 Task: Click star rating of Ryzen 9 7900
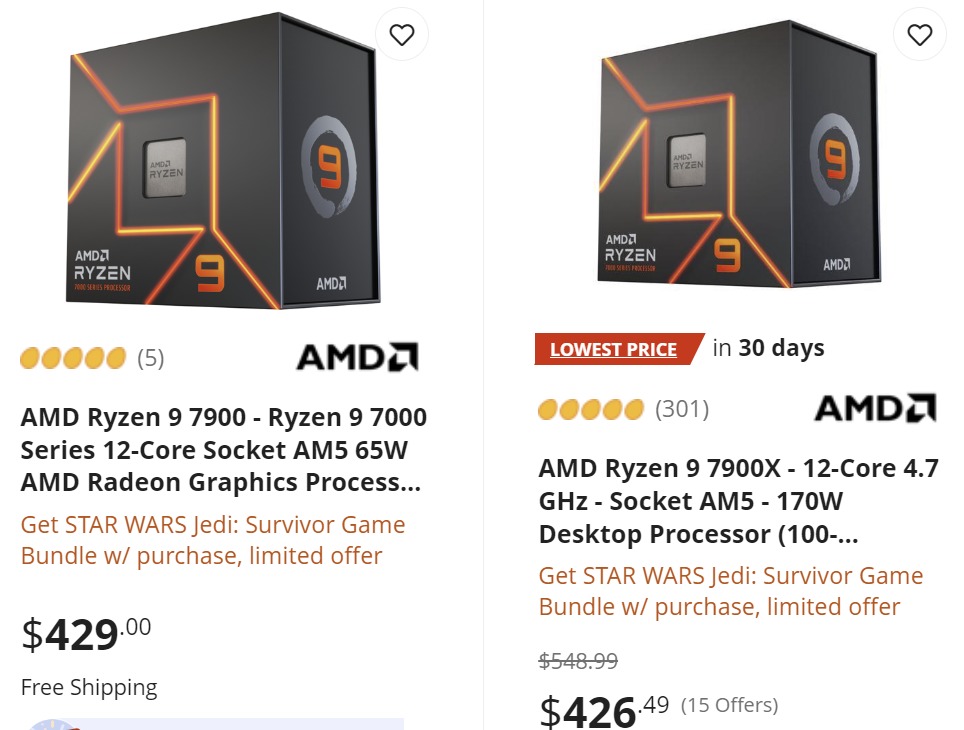pos(73,358)
